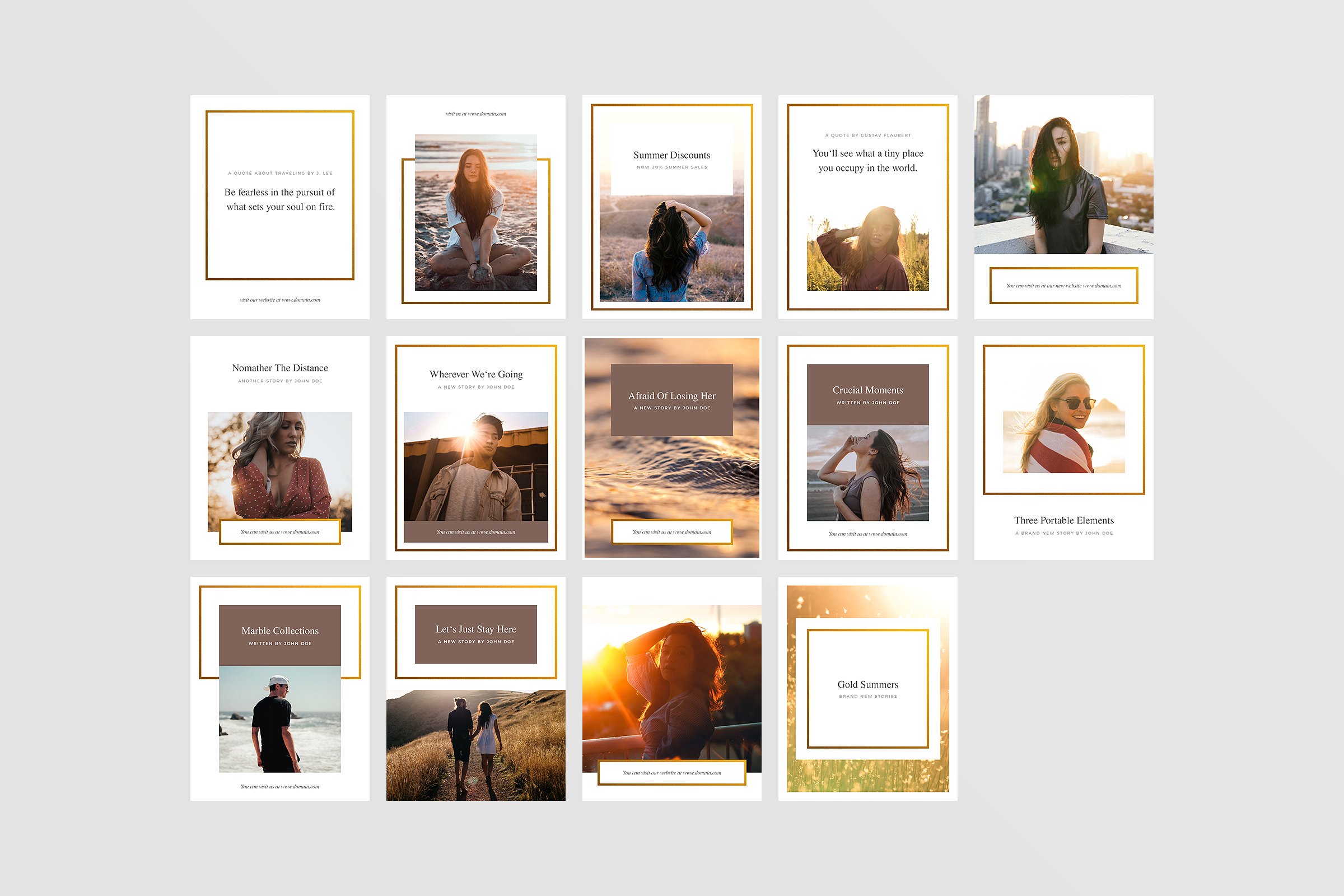Select the Gold Summers framed square
The height and width of the screenshot is (896, 1344).
pos(867,688)
